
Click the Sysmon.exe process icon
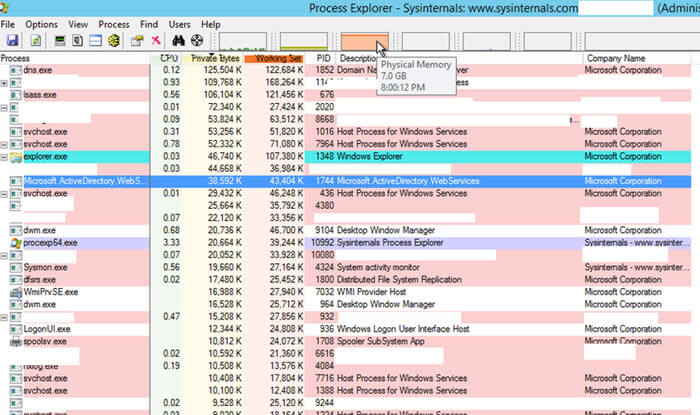[x=16, y=267]
